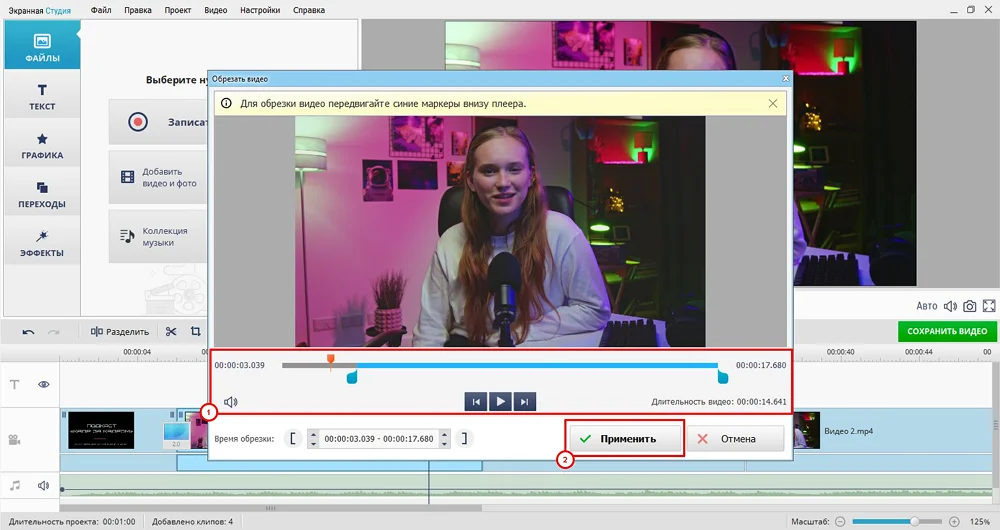
Task: Decrease the trim end time with down arrow
Action: (x=444, y=444)
